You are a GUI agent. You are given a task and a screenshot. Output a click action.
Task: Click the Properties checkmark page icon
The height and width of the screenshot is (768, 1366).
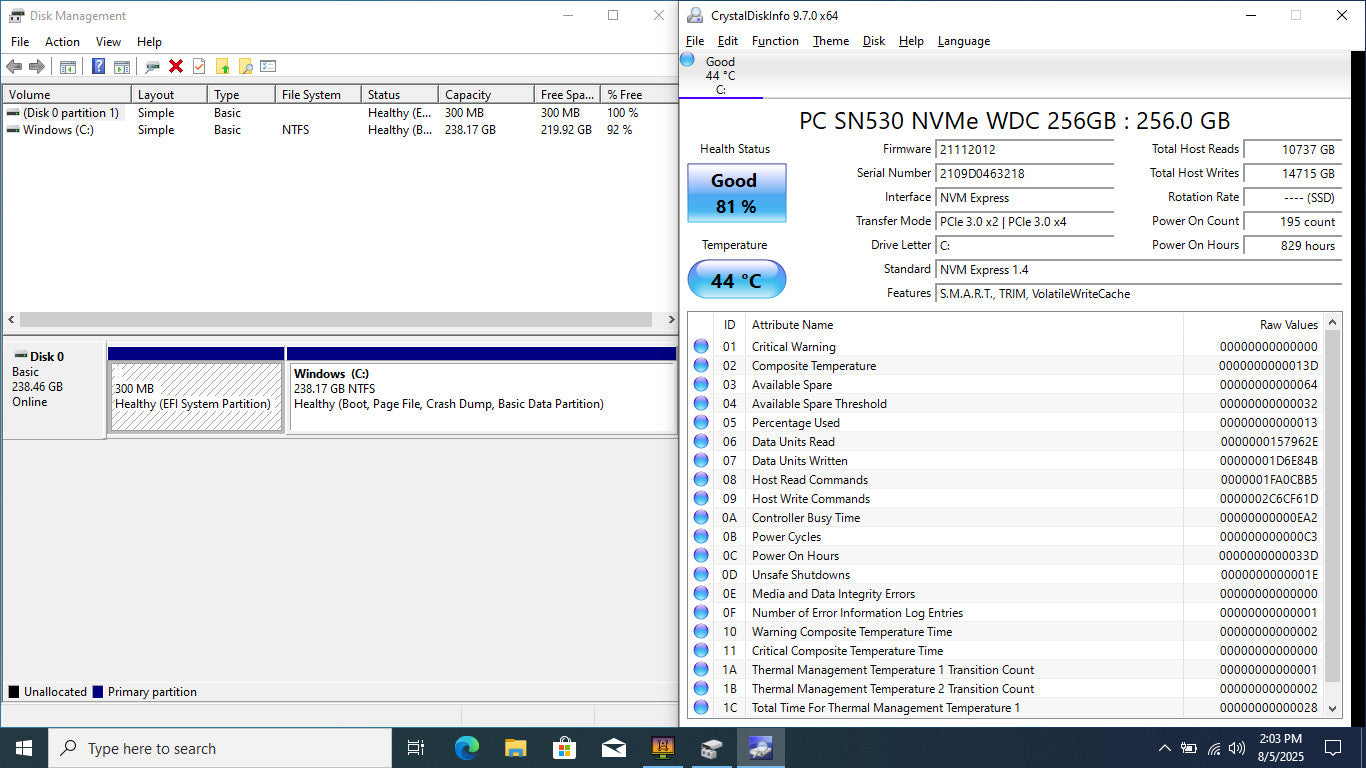tap(199, 67)
